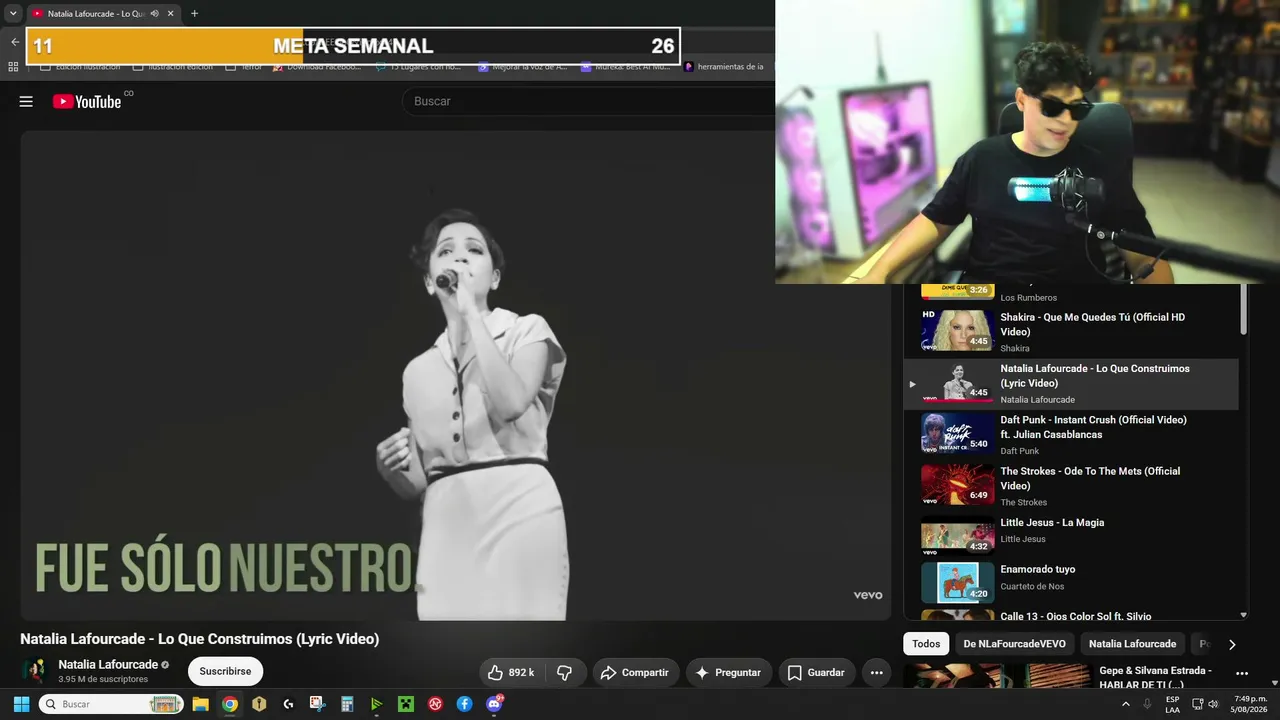Open the Windows Start menu
Screen dimensions: 1280x720
click(x=21, y=704)
